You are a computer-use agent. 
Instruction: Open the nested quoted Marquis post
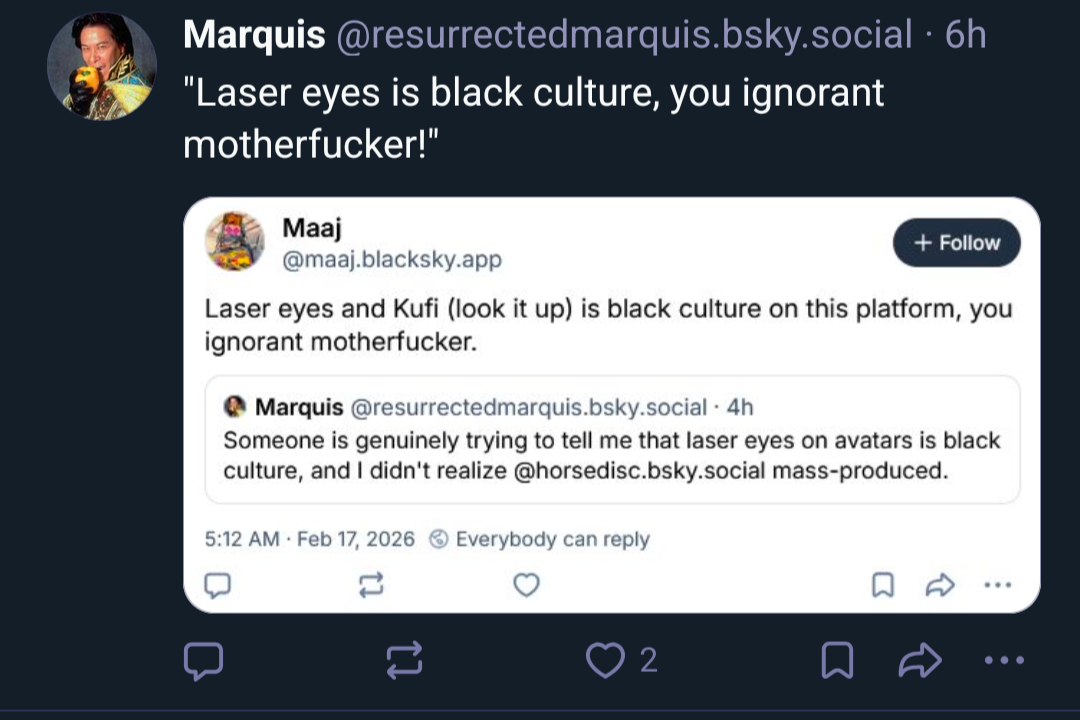[x=612, y=439]
